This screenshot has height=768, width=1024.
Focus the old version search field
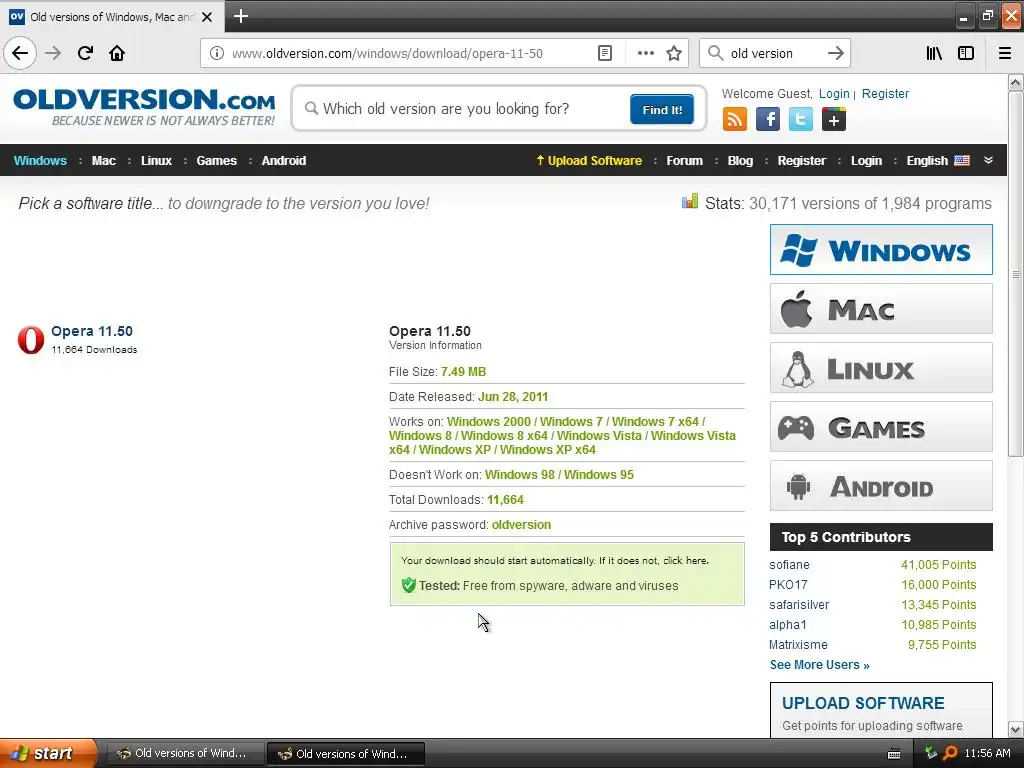click(464, 108)
